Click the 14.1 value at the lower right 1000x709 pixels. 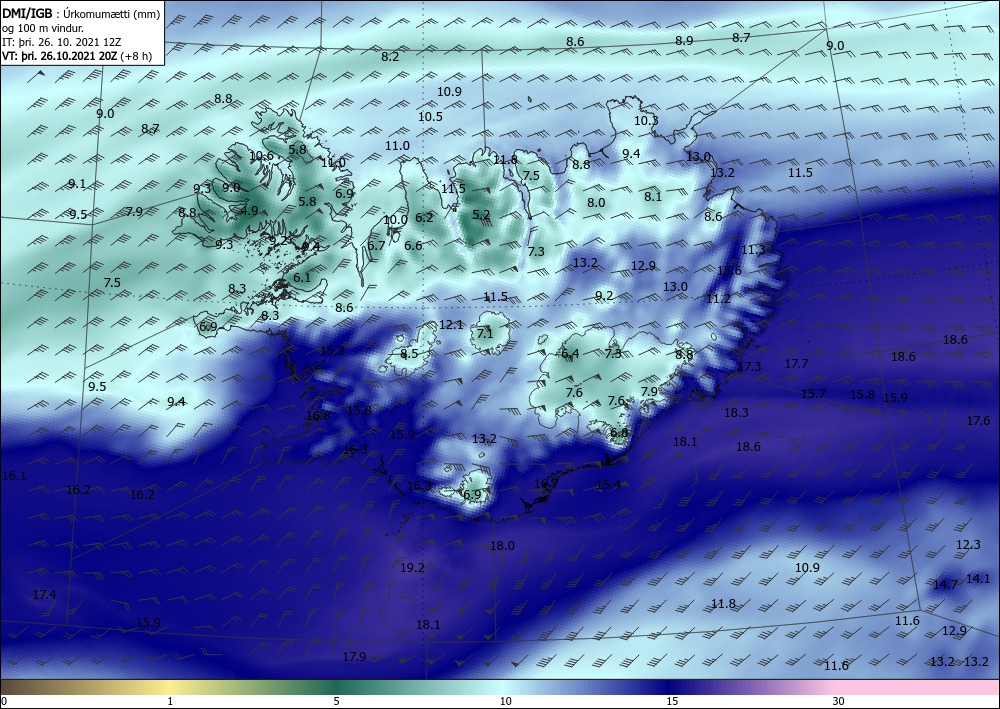[x=978, y=578]
